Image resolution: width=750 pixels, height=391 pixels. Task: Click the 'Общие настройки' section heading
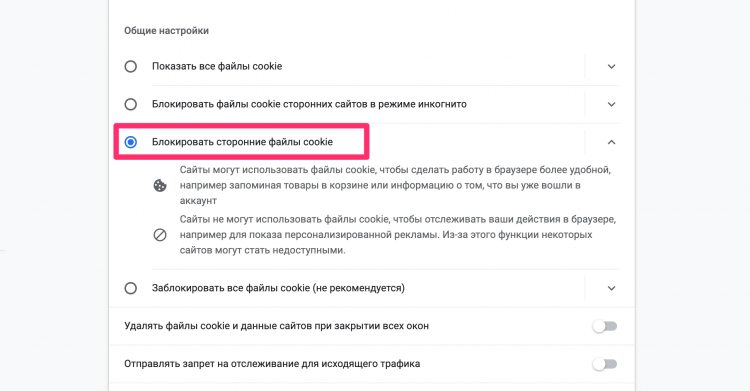tap(166, 31)
